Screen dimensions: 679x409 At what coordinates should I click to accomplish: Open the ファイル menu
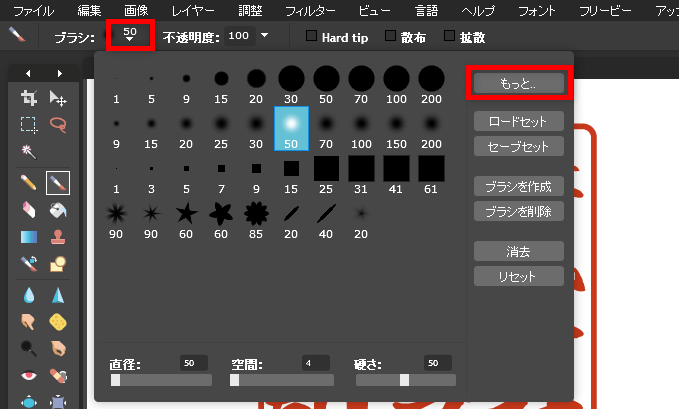[34, 10]
